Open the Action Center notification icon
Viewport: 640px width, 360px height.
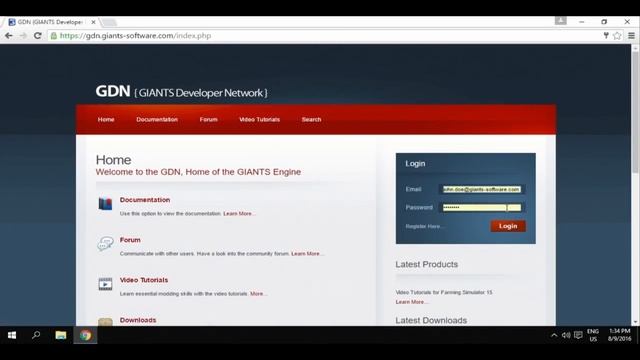pyautogui.click(x=578, y=336)
